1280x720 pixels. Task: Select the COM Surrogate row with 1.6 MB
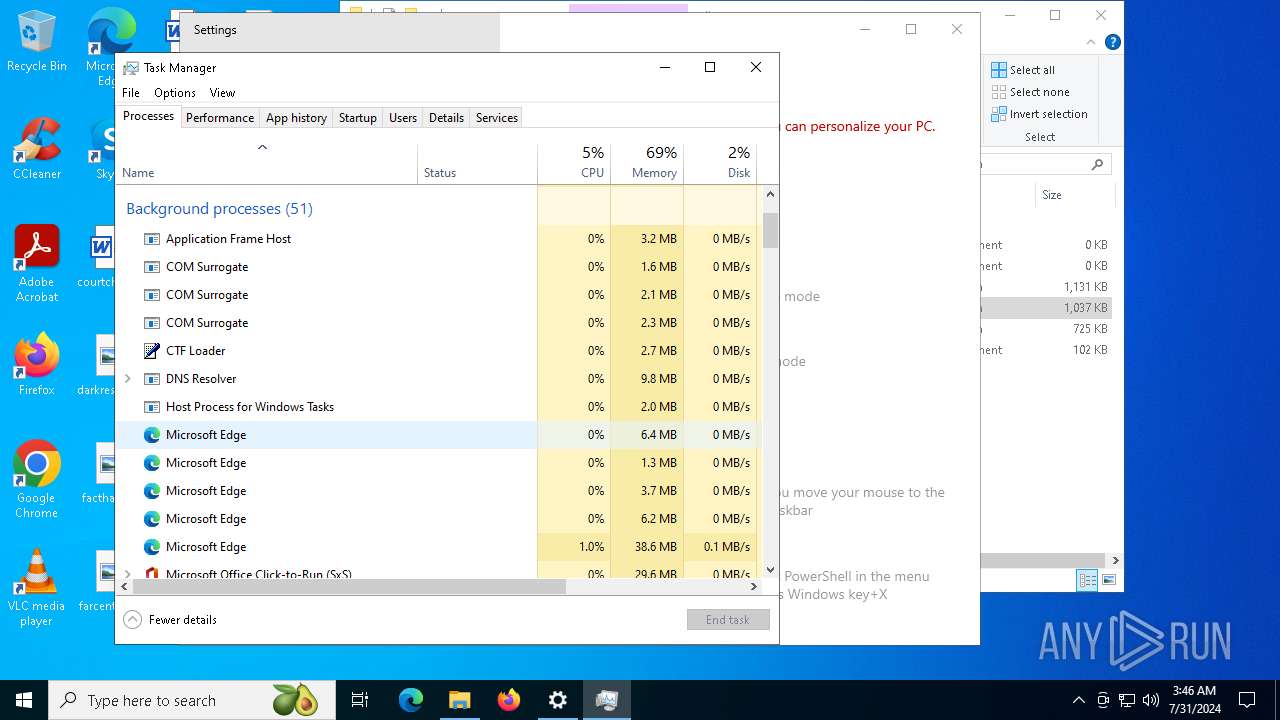point(437,267)
